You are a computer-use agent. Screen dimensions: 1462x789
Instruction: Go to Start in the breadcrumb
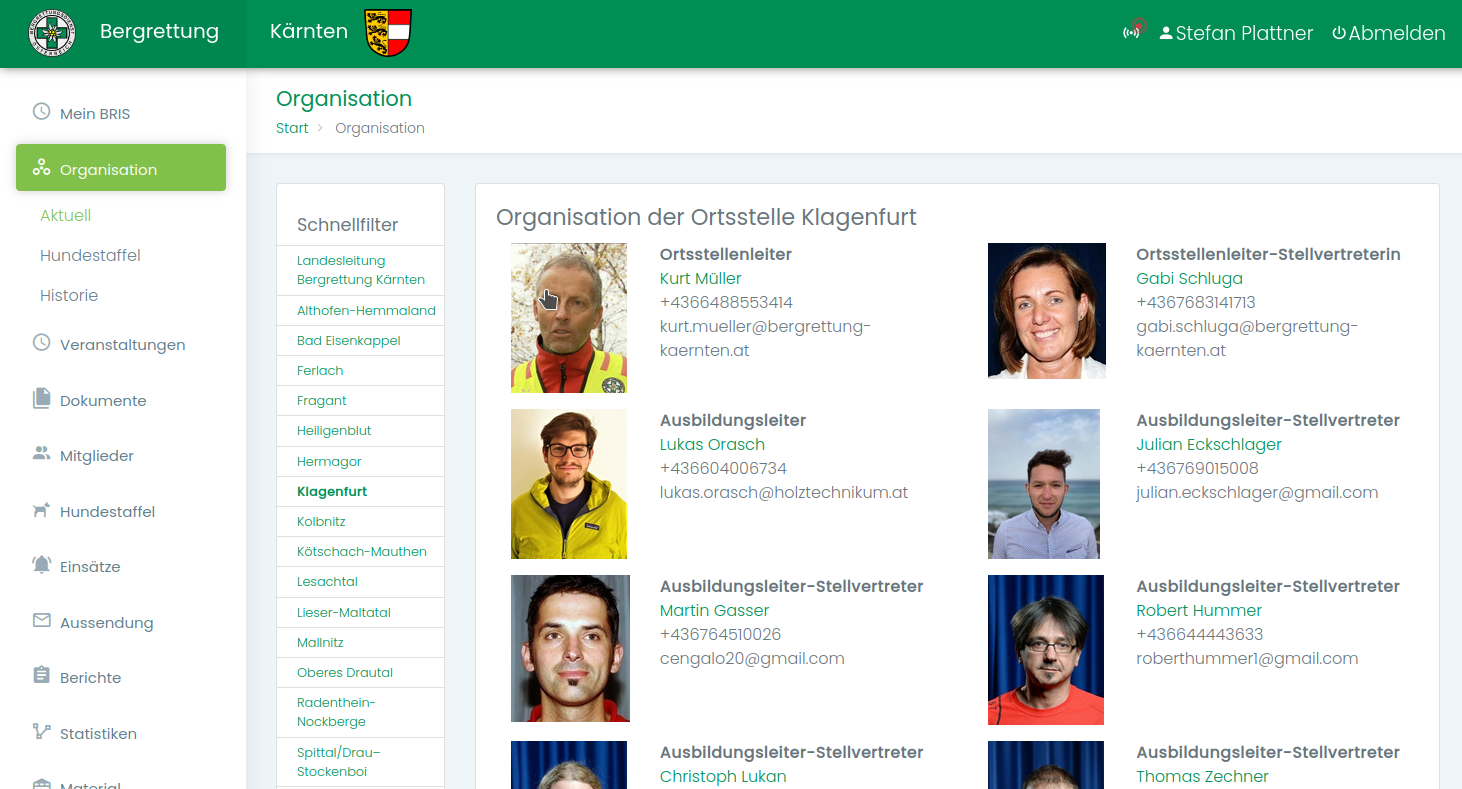(292, 128)
